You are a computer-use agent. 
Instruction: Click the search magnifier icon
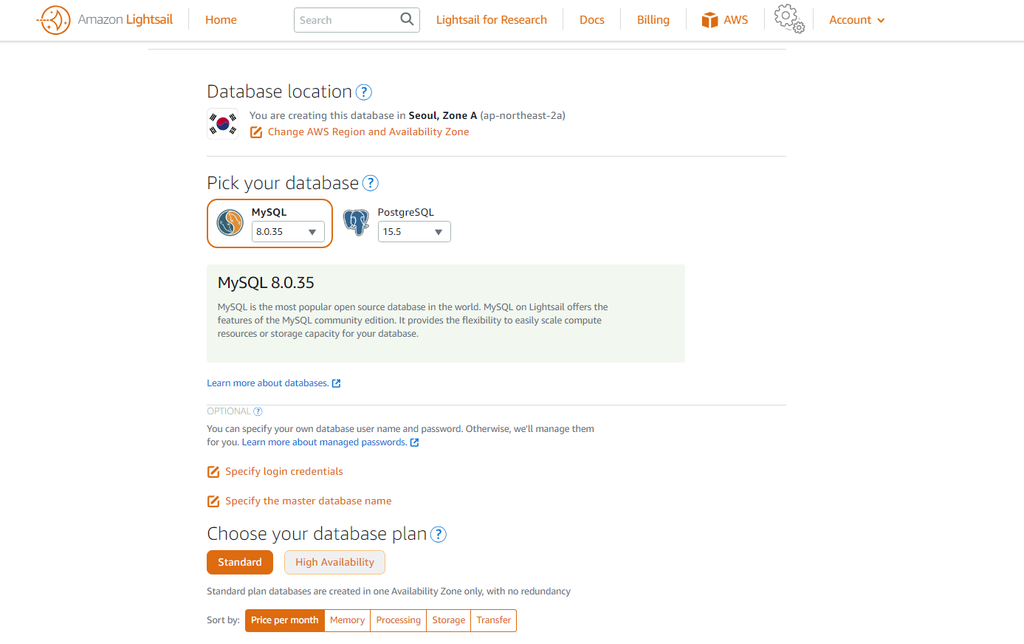407,19
